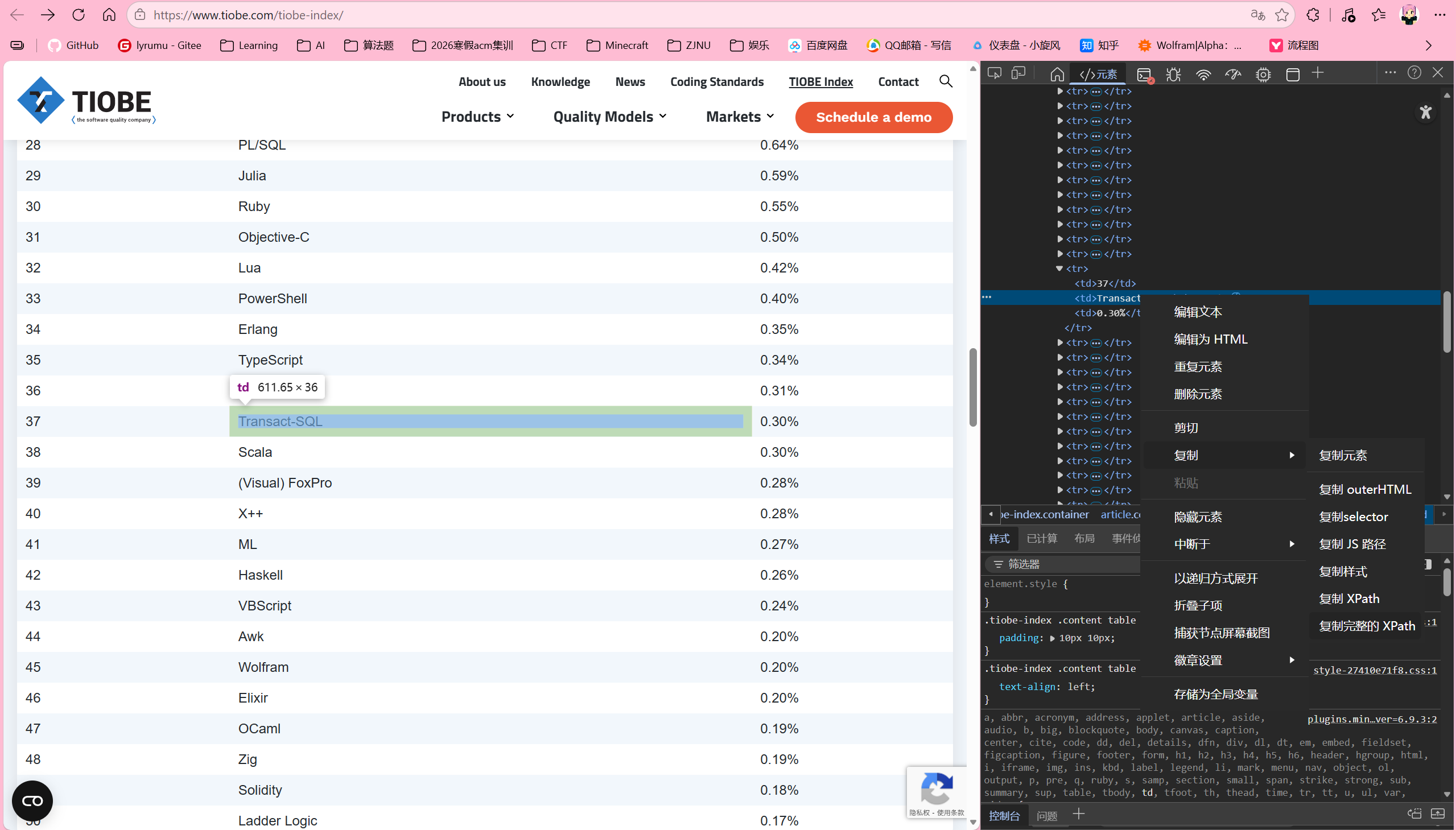Click the browser back arrow

point(17,15)
